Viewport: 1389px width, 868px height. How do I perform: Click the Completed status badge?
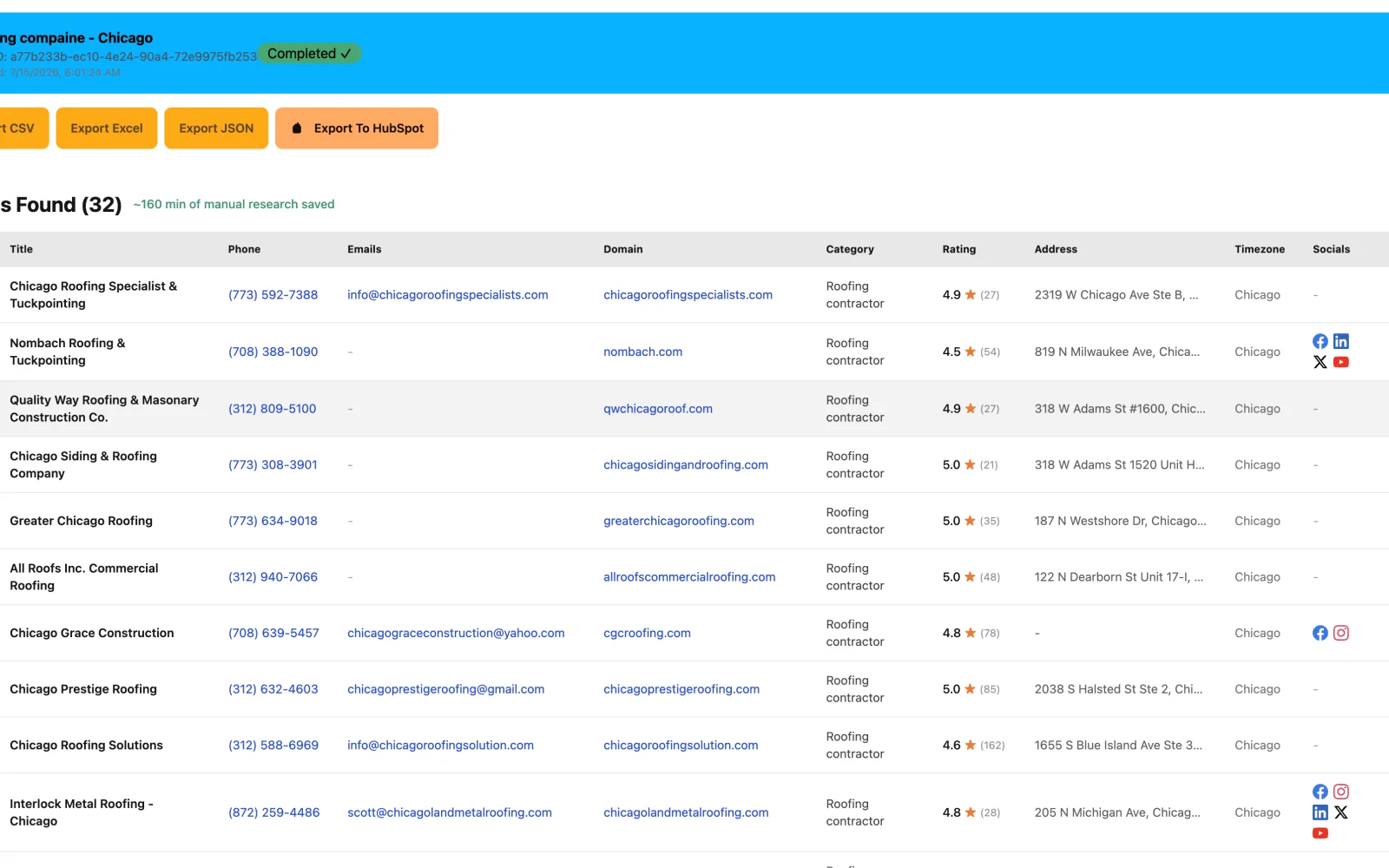309,54
